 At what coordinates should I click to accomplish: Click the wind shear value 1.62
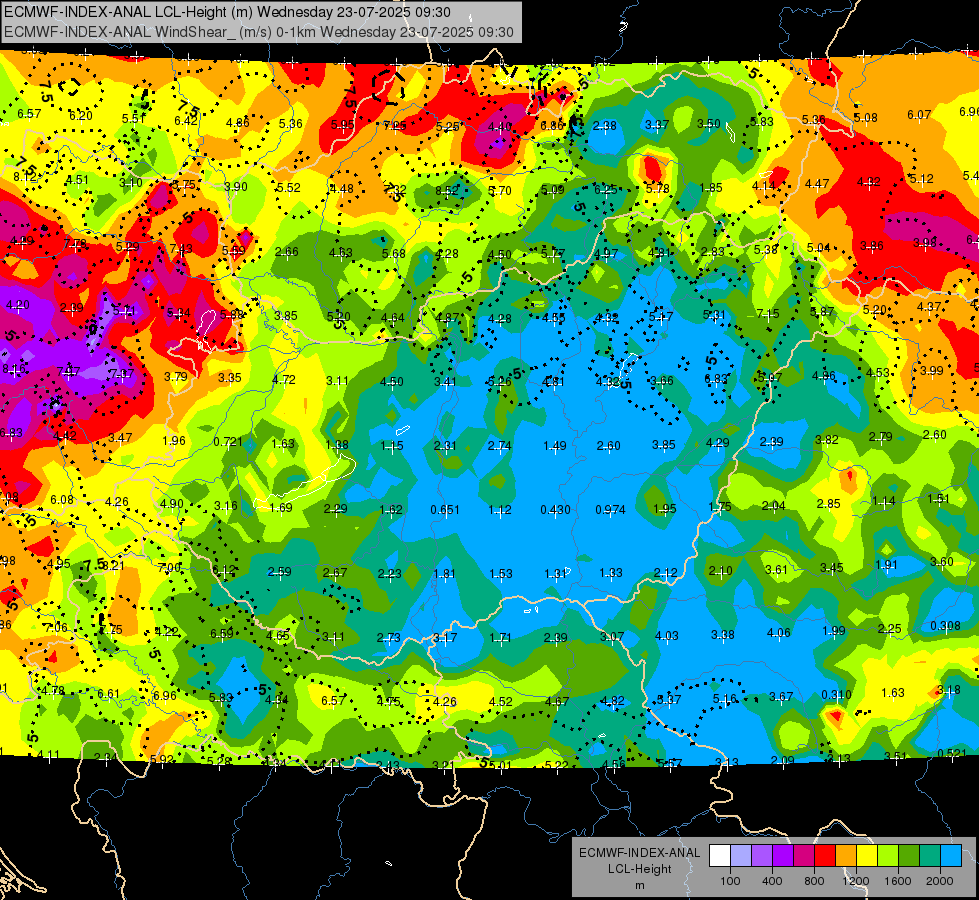tap(391, 509)
